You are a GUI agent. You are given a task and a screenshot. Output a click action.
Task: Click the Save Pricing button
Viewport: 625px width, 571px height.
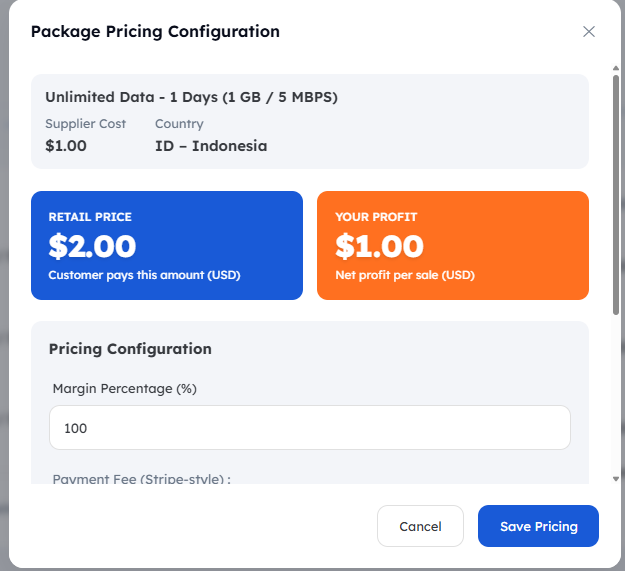(538, 526)
